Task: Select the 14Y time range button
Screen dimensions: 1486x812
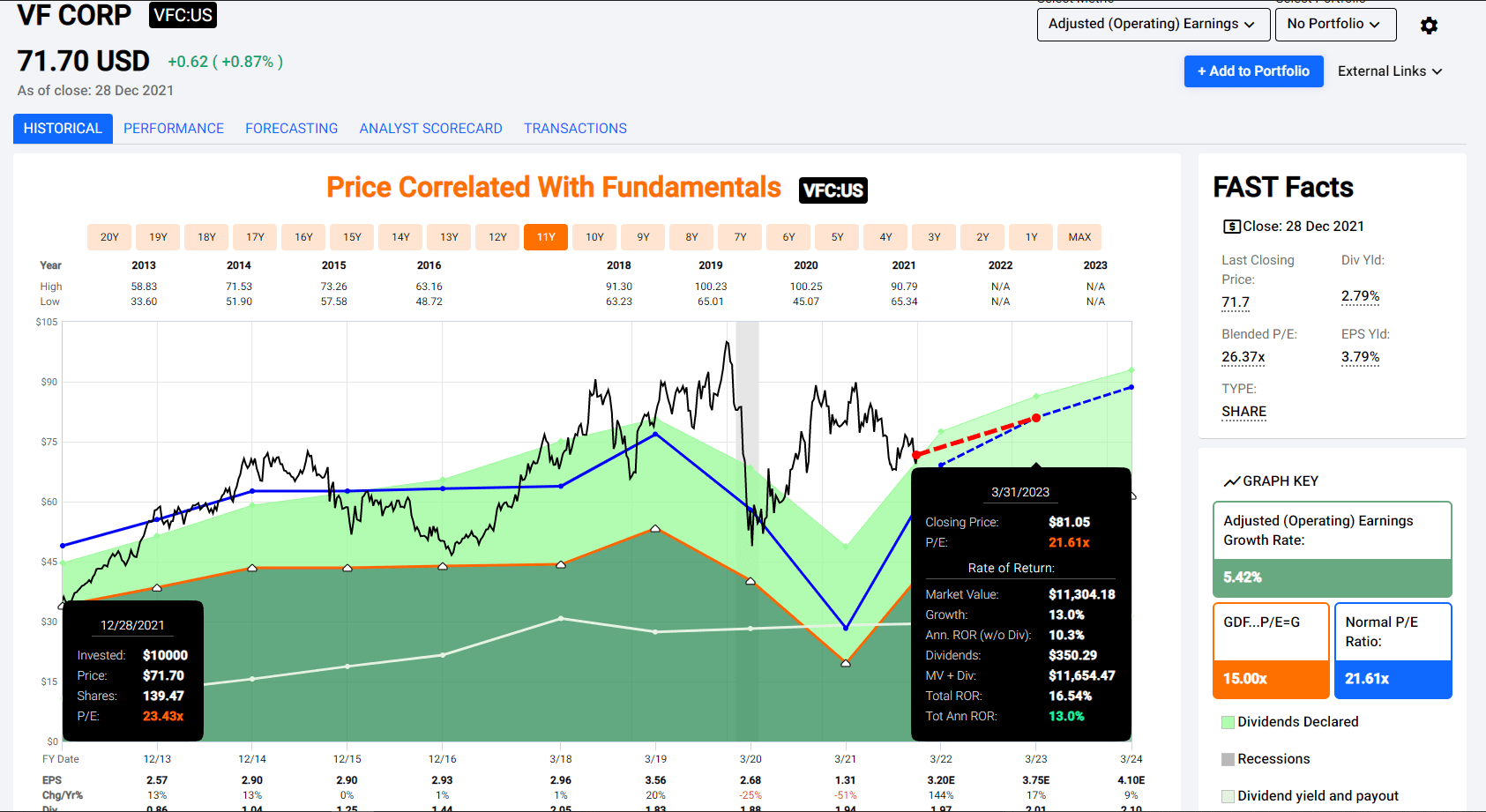Action: (x=400, y=237)
